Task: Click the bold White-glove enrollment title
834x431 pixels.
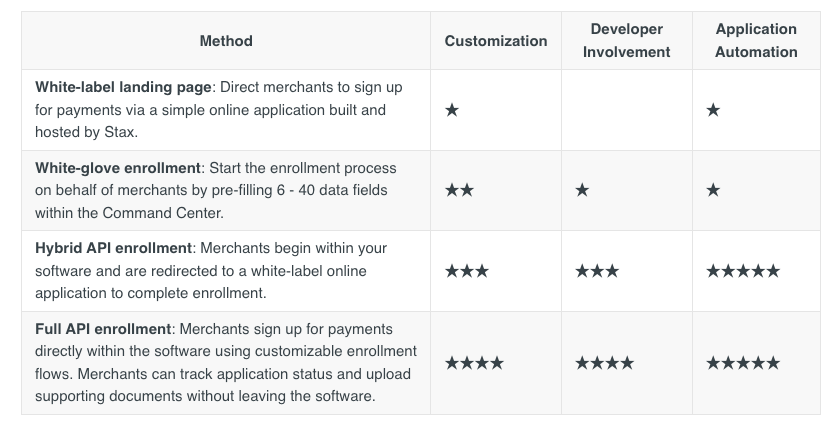Action: (x=118, y=168)
